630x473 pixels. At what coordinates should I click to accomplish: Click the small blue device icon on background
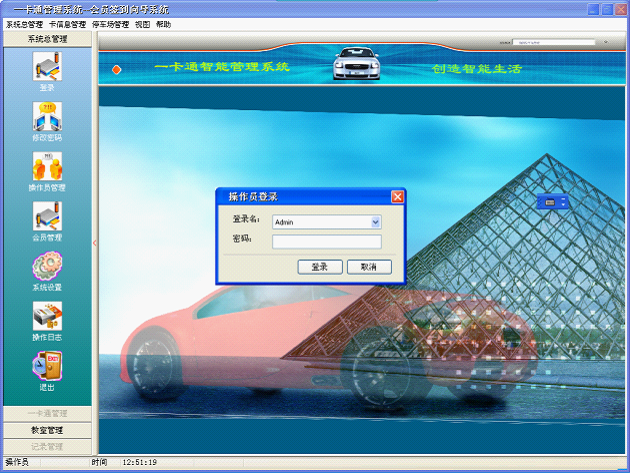[552, 202]
